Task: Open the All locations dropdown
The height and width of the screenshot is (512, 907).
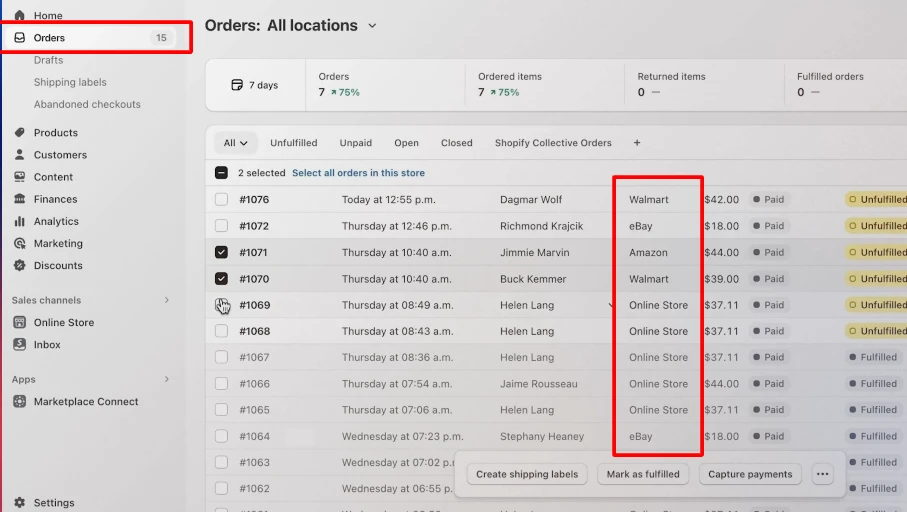Action: coord(322,25)
